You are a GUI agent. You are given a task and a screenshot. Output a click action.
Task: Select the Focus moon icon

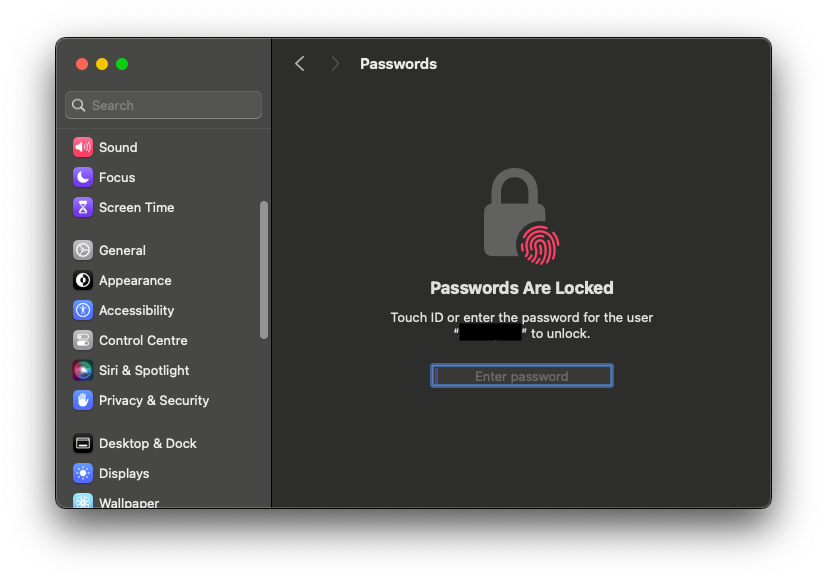pyautogui.click(x=83, y=177)
